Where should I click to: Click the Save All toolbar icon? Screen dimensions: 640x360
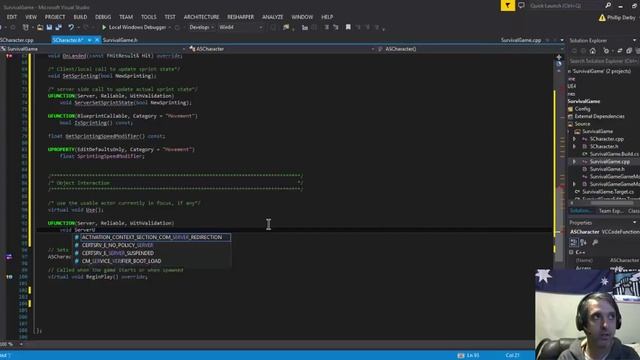(x=58, y=27)
